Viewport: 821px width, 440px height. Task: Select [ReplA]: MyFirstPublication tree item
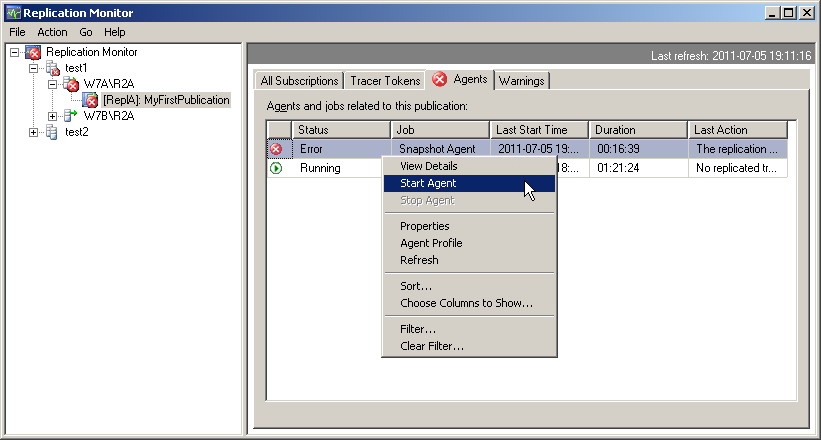(x=166, y=100)
